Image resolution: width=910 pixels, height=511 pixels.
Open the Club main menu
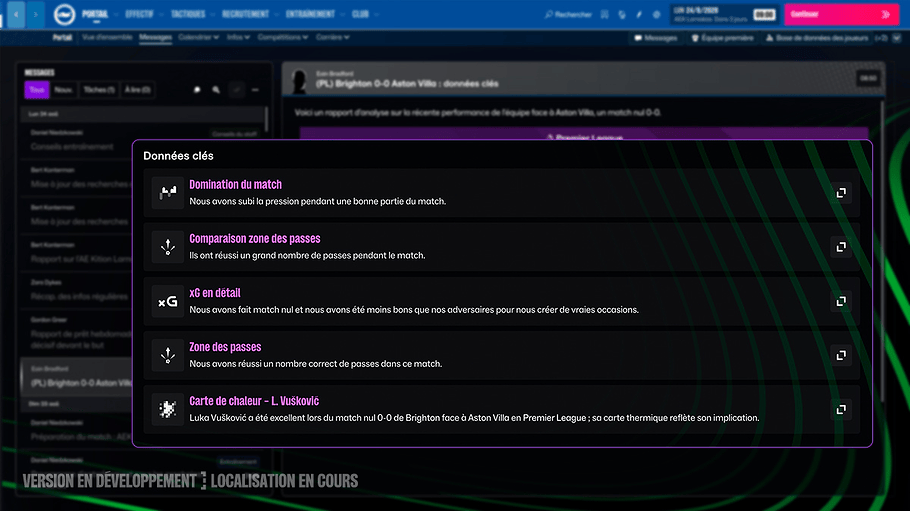coord(360,14)
